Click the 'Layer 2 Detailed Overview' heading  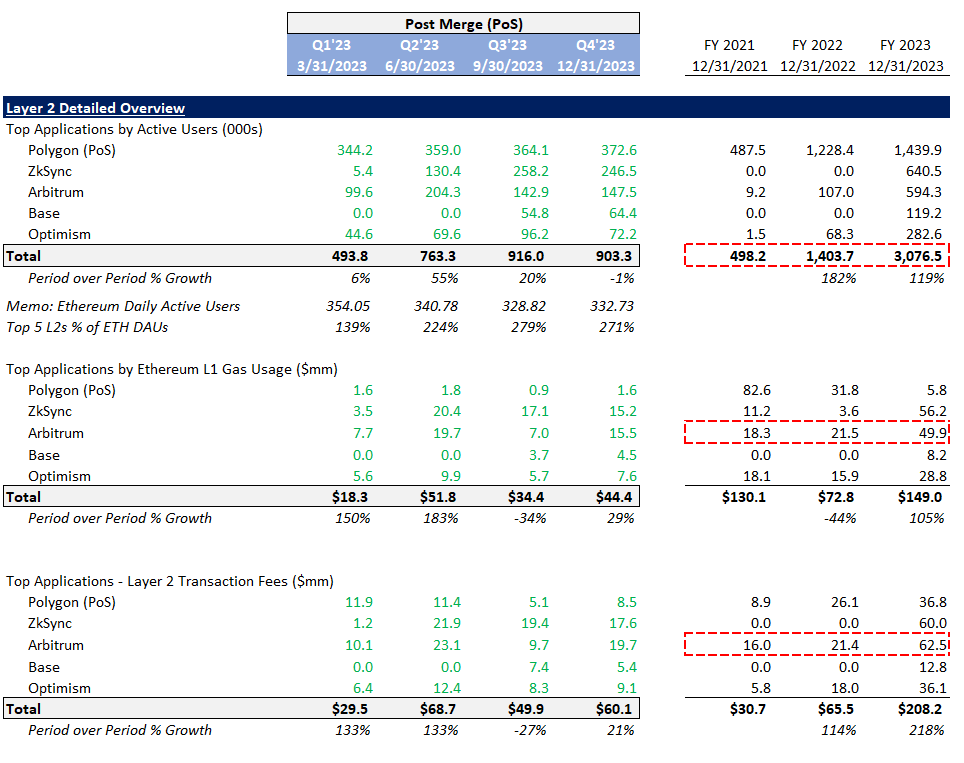95,108
